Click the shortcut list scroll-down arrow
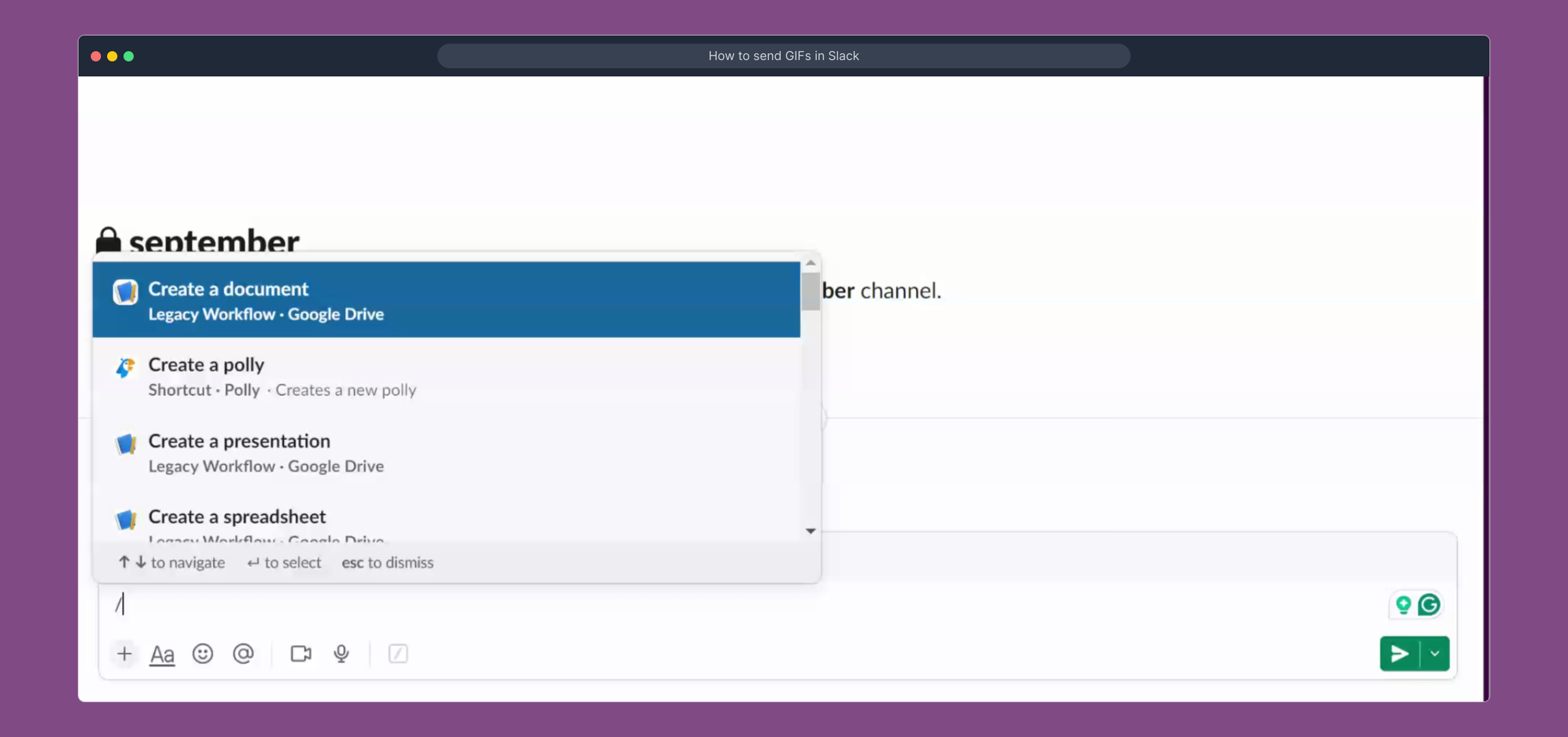This screenshot has height=737, width=1568. pyautogui.click(x=811, y=531)
